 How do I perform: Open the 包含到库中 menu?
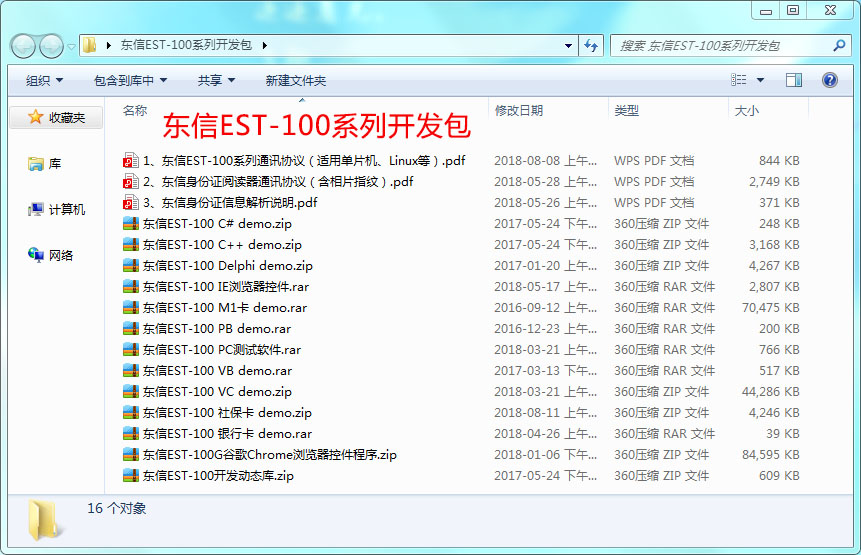pos(130,81)
